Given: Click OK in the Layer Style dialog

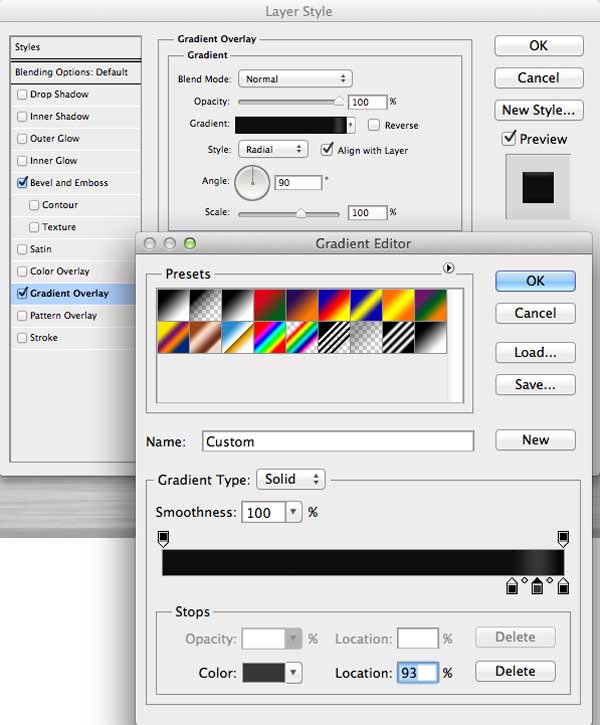Looking at the screenshot, I should point(539,46).
